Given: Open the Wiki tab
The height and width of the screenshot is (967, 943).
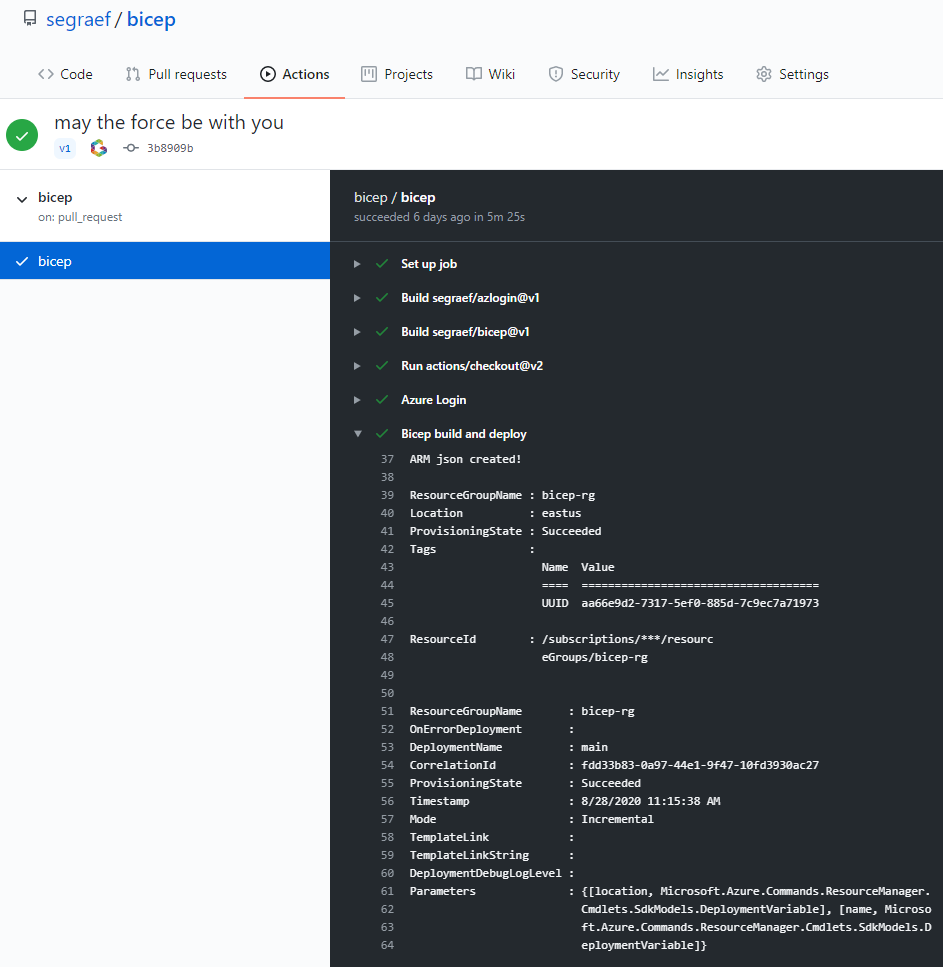Looking at the screenshot, I should (x=490, y=74).
